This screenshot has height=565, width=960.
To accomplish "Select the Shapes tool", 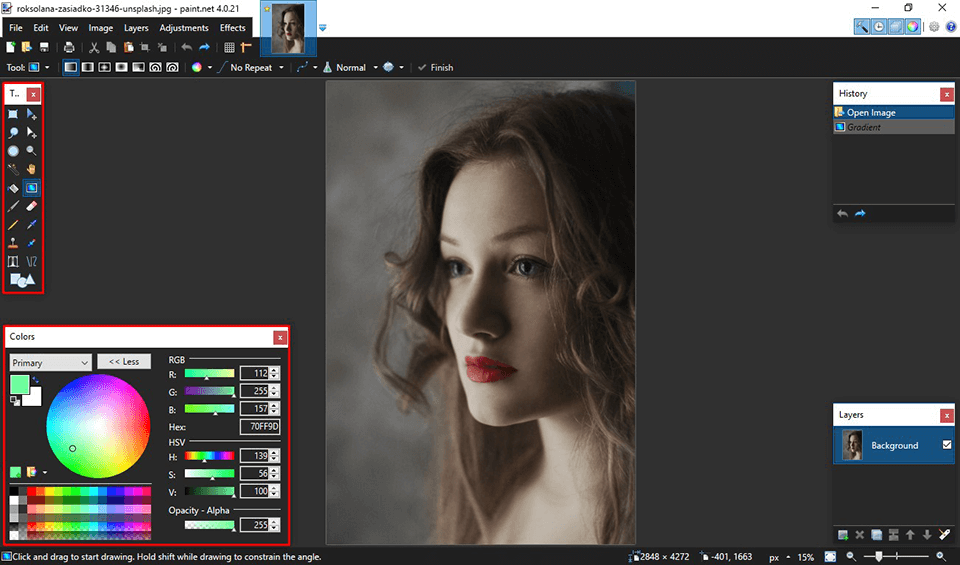I will tap(22, 280).
